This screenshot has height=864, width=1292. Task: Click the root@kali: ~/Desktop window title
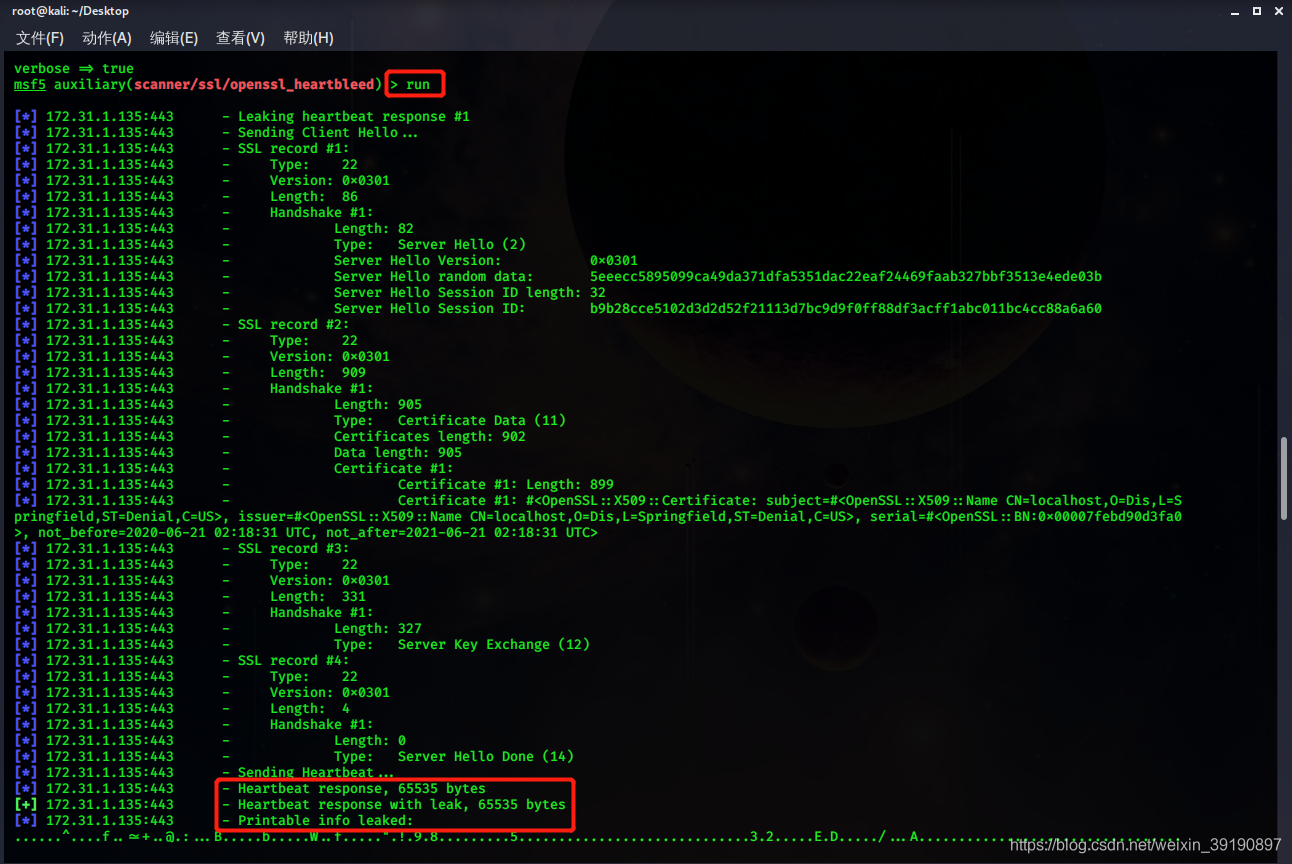(x=70, y=11)
